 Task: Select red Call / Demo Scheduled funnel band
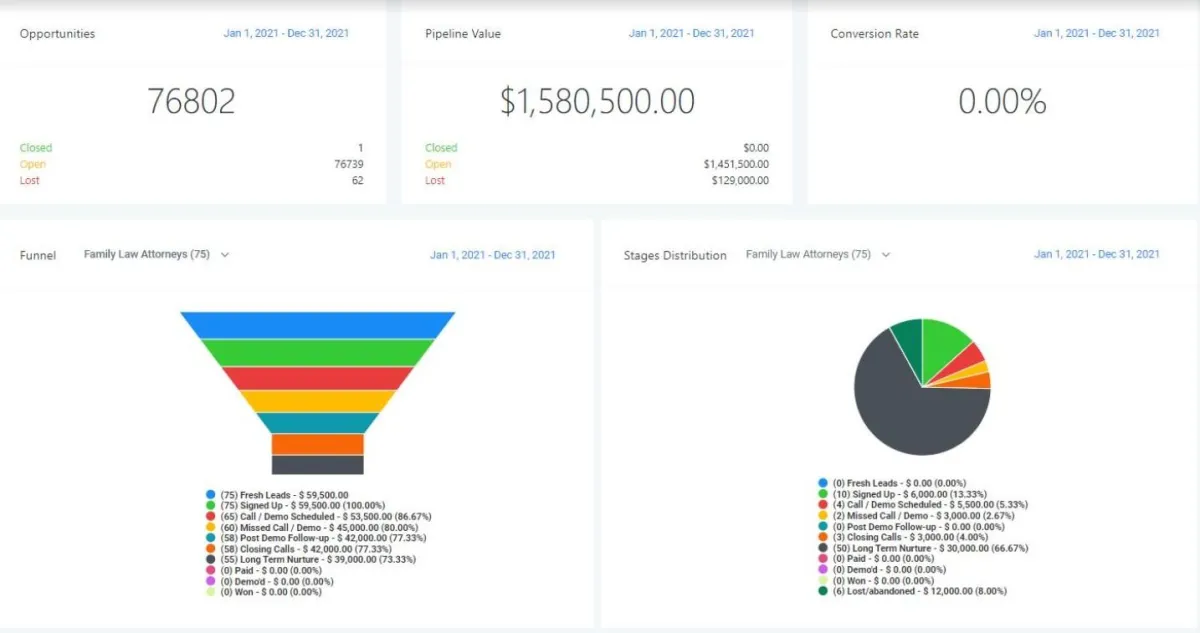pyautogui.click(x=318, y=378)
